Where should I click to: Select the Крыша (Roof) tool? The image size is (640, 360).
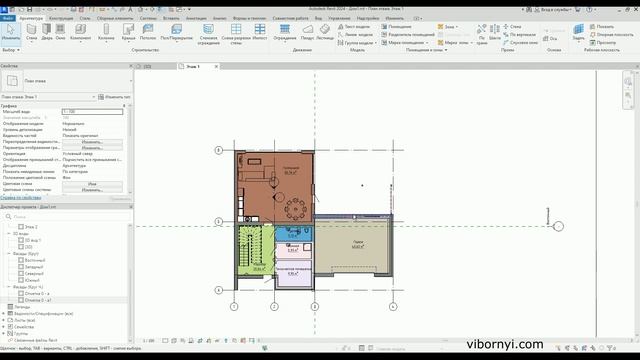point(128,32)
